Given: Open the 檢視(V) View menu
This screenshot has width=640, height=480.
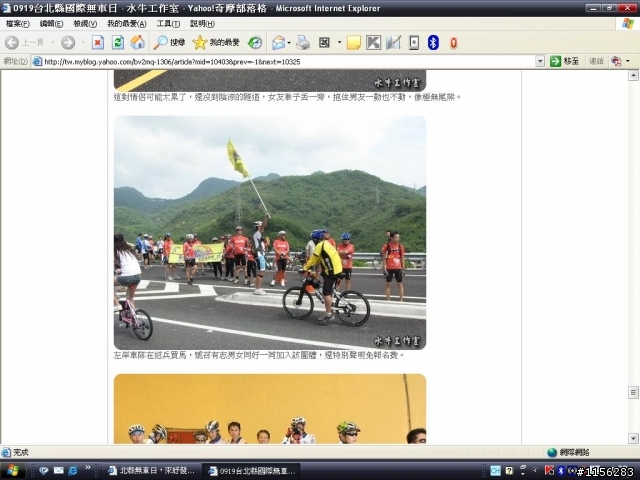Looking at the screenshot, I should 85,24.
